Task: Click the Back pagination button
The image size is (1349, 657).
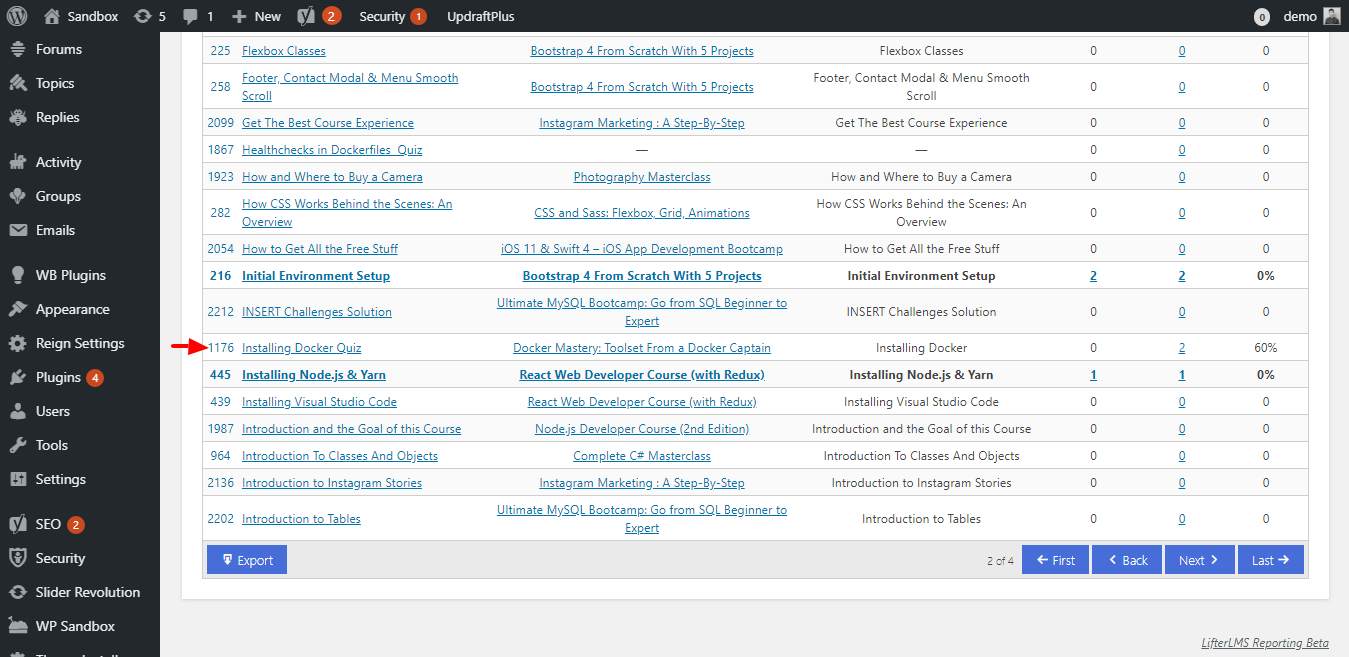Action: (1127, 560)
